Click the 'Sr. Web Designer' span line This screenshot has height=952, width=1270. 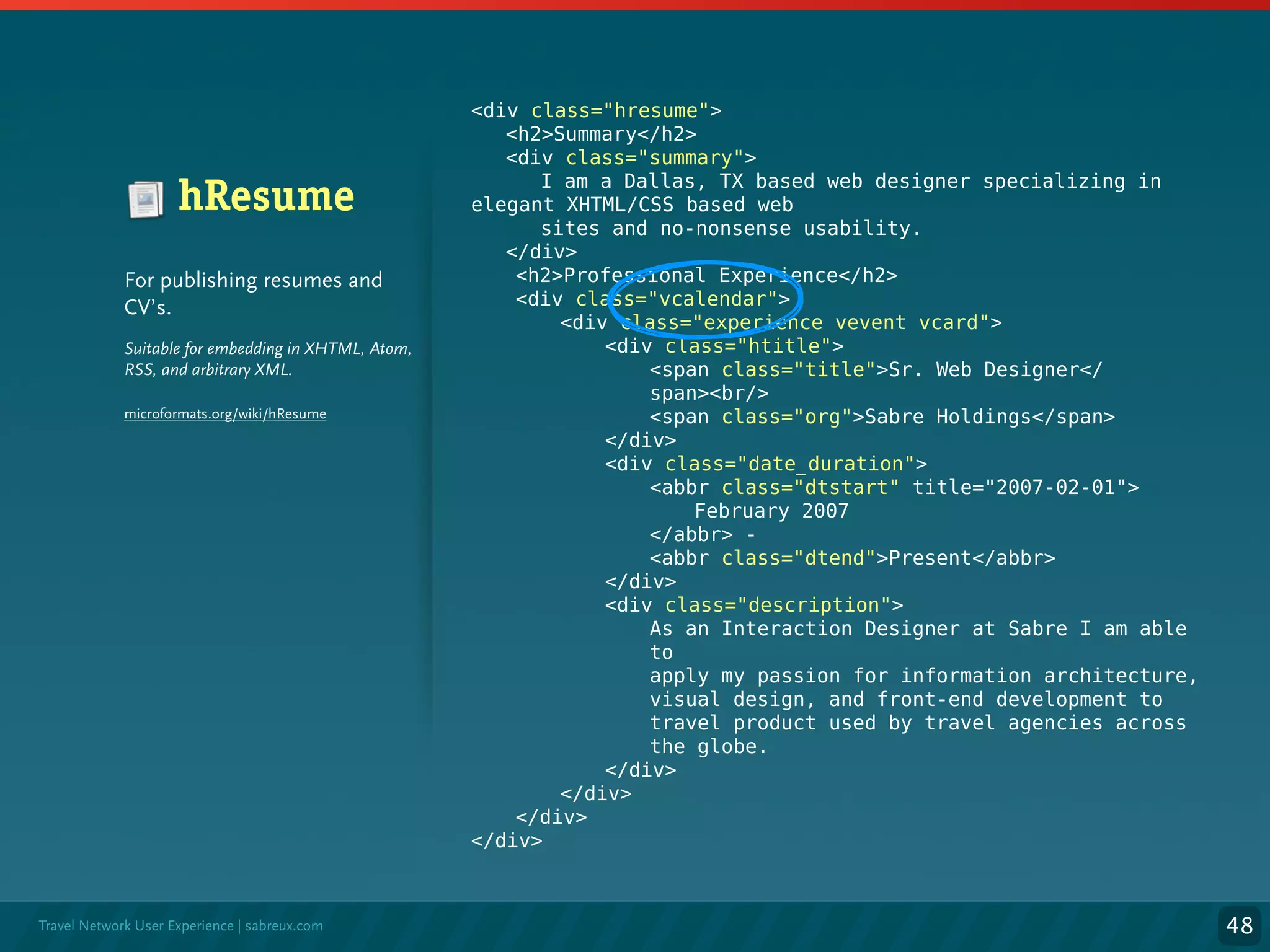(x=876, y=369)
